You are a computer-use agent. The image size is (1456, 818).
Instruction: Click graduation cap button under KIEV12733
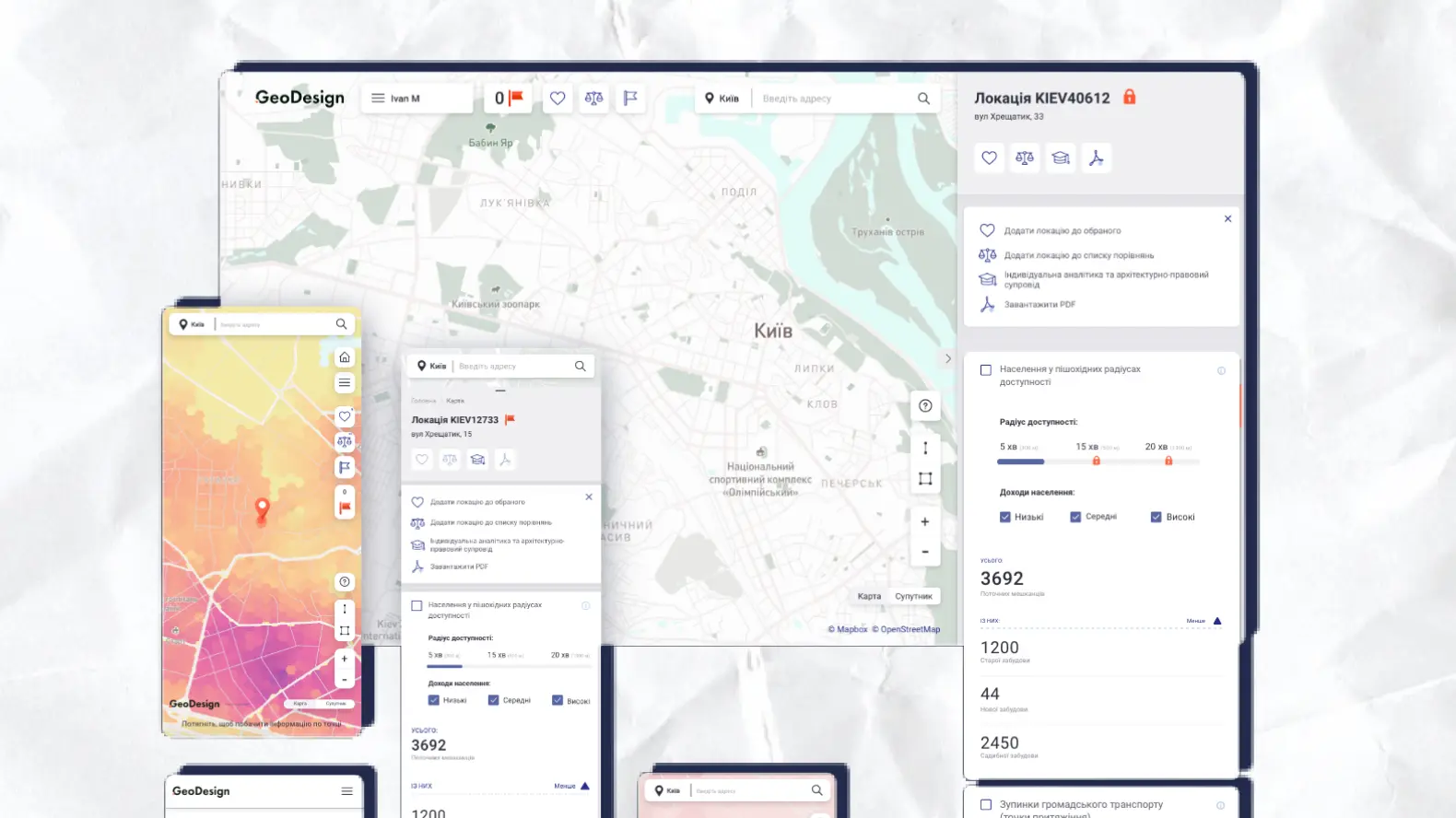(477, 459)
